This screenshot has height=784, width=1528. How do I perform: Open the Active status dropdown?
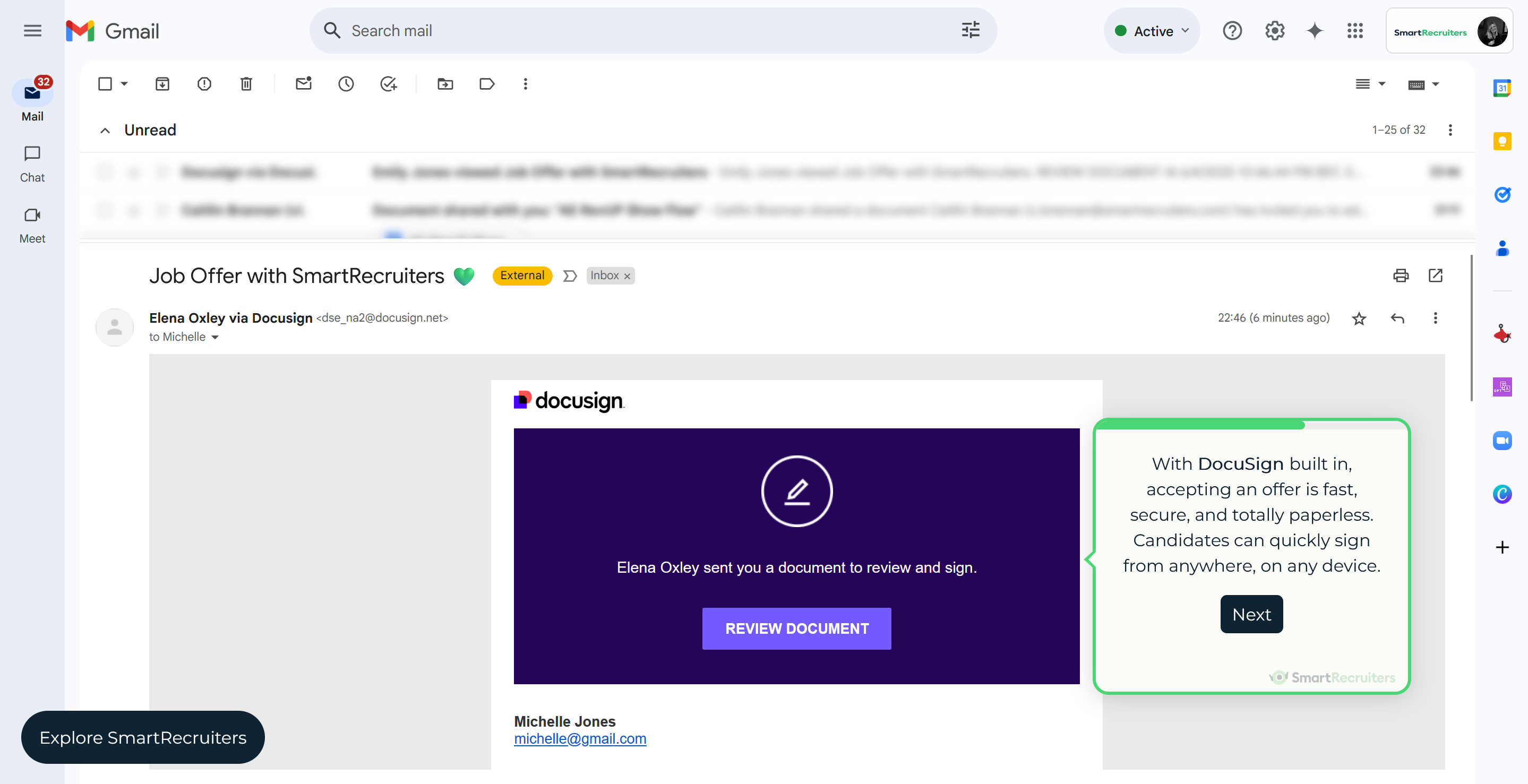[1152, 31]
